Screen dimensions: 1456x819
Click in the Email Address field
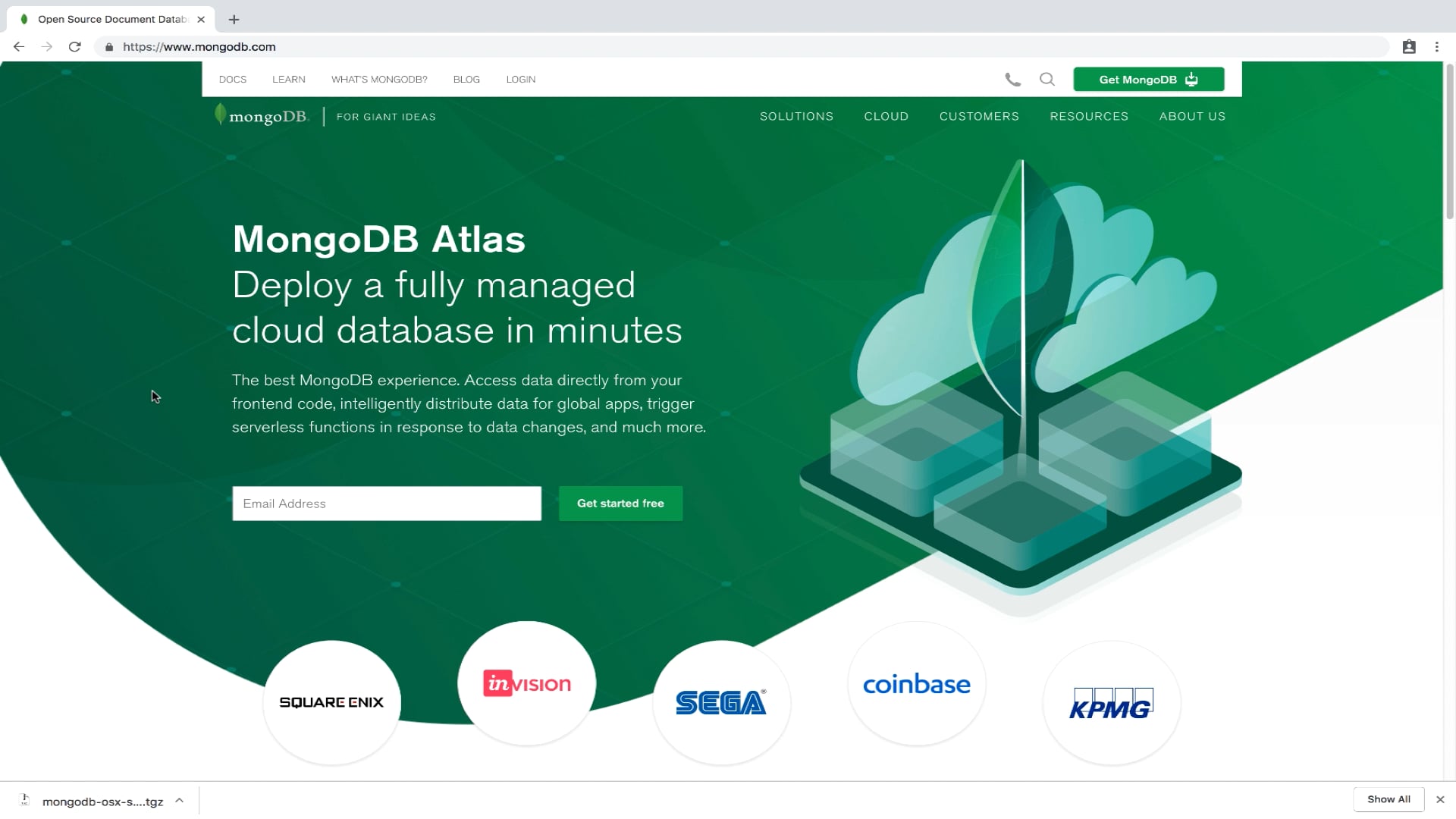pyautogui.click(x=386, y=504)
